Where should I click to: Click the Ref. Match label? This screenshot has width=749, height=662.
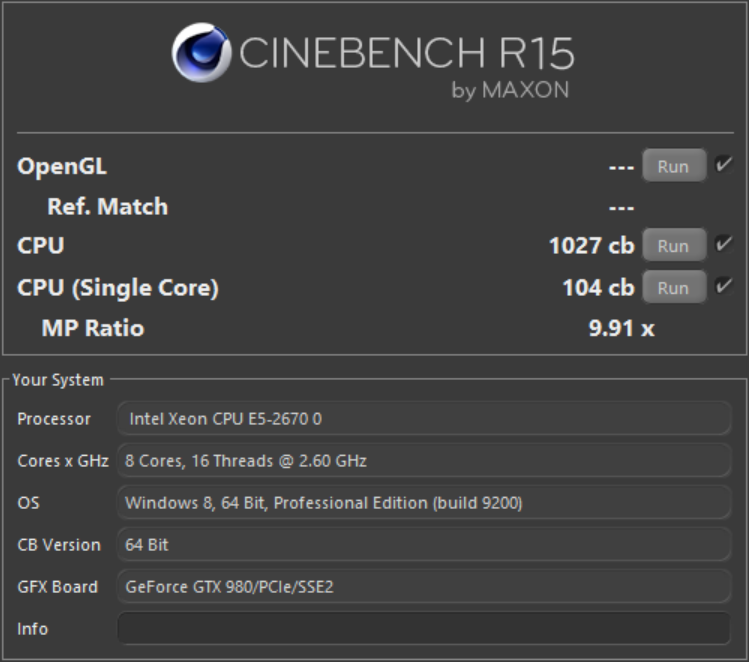[107, 207]
